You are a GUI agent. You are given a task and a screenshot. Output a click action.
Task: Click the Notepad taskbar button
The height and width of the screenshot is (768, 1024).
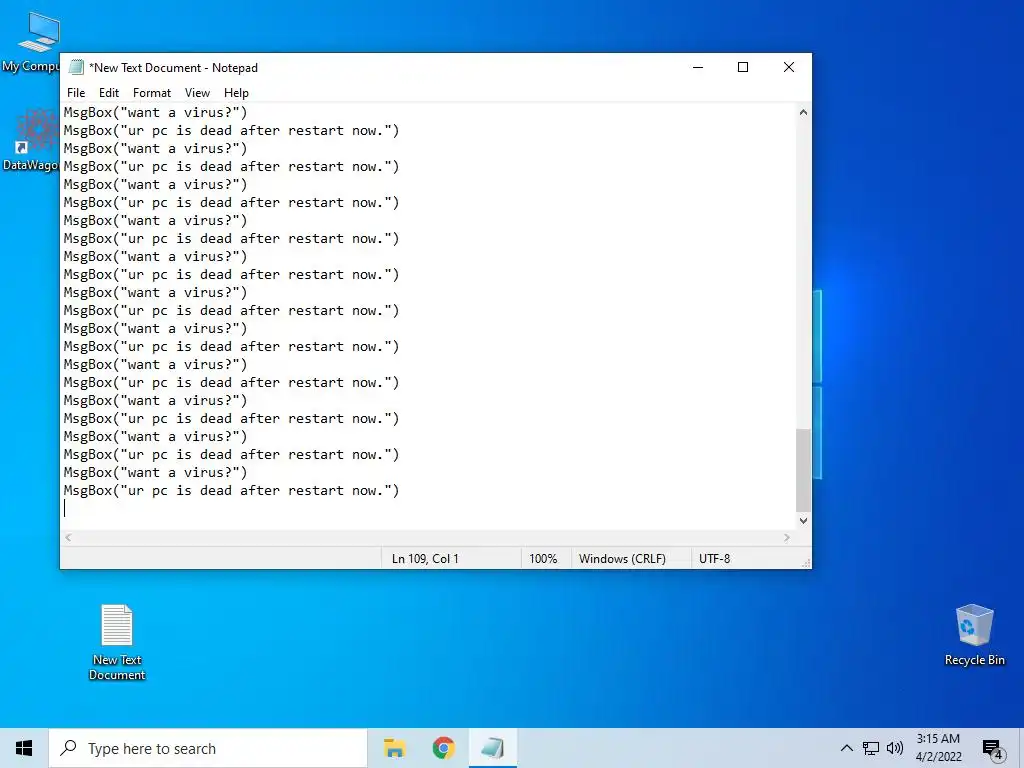pos(492,748)
